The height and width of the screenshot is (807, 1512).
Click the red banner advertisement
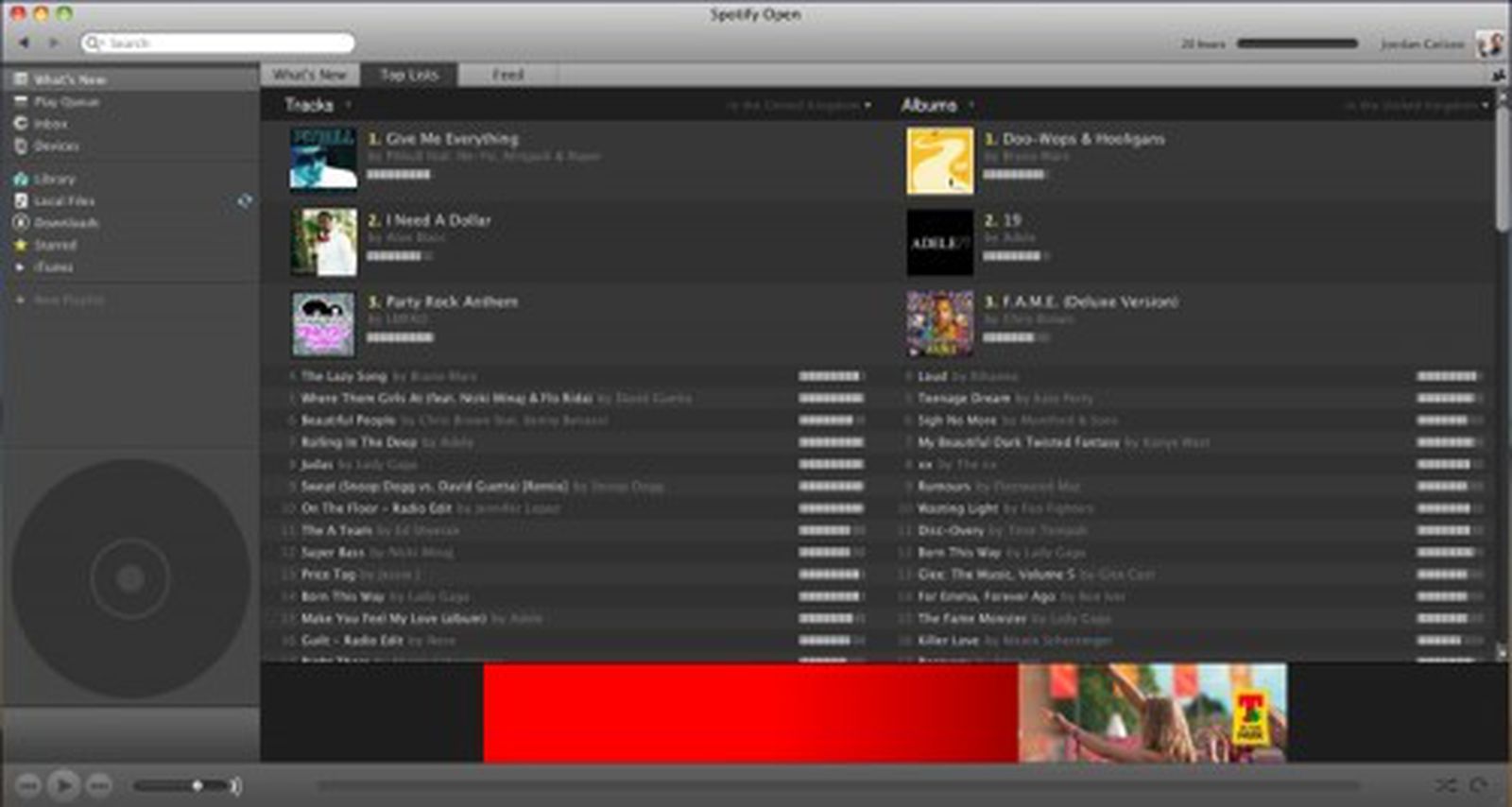pyautogui.click(x=750, y=713)
